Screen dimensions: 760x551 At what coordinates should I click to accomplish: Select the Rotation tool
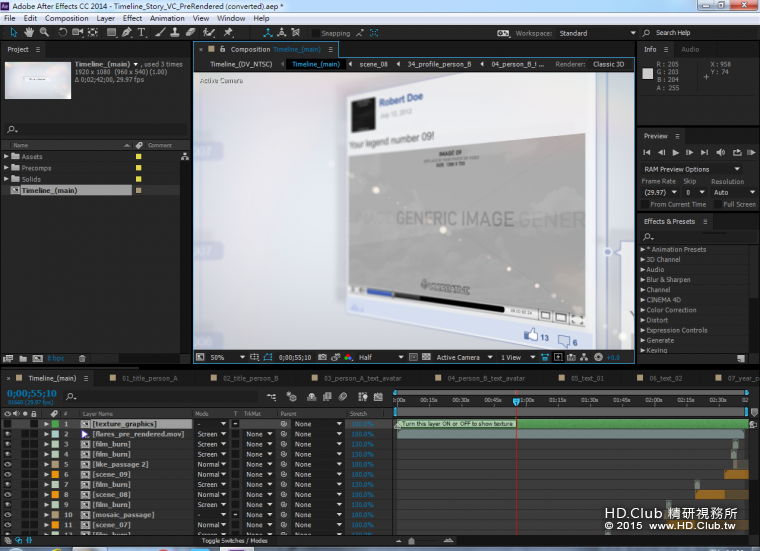pyautogui.click(x=62, y=33)
